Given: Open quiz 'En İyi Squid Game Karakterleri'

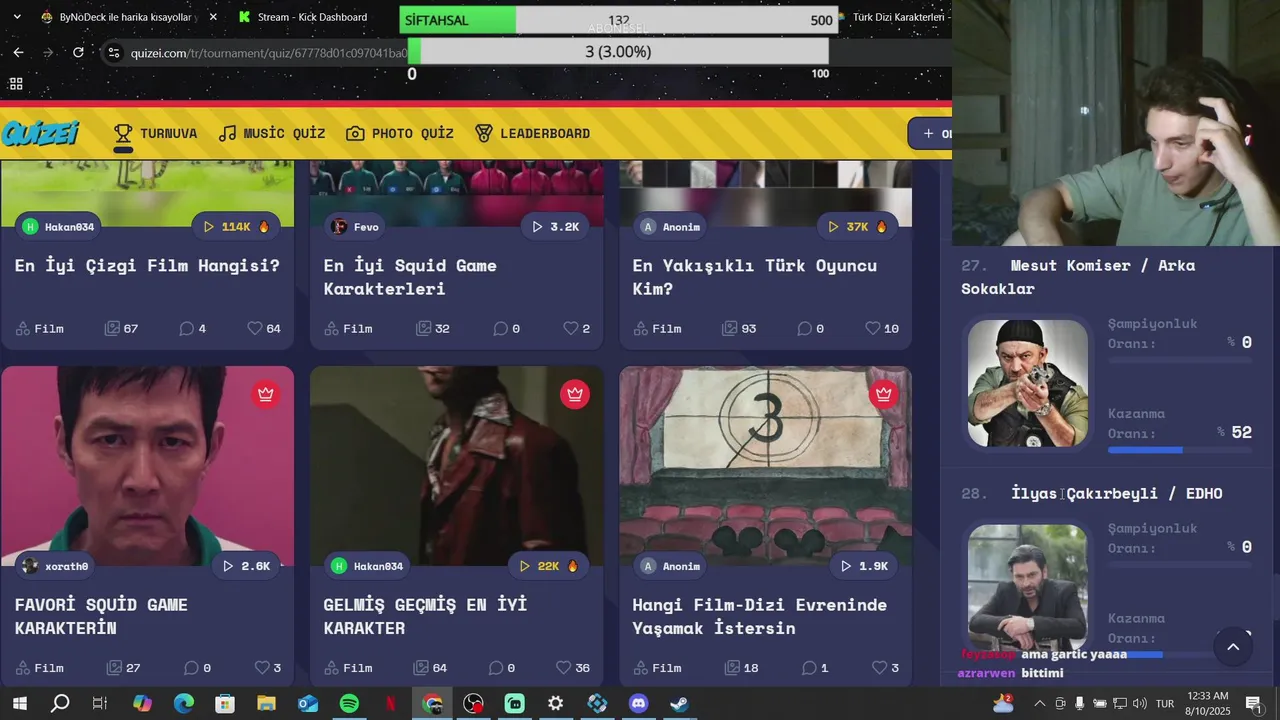Looking at the screenshot, I should (x=410, y=277).
